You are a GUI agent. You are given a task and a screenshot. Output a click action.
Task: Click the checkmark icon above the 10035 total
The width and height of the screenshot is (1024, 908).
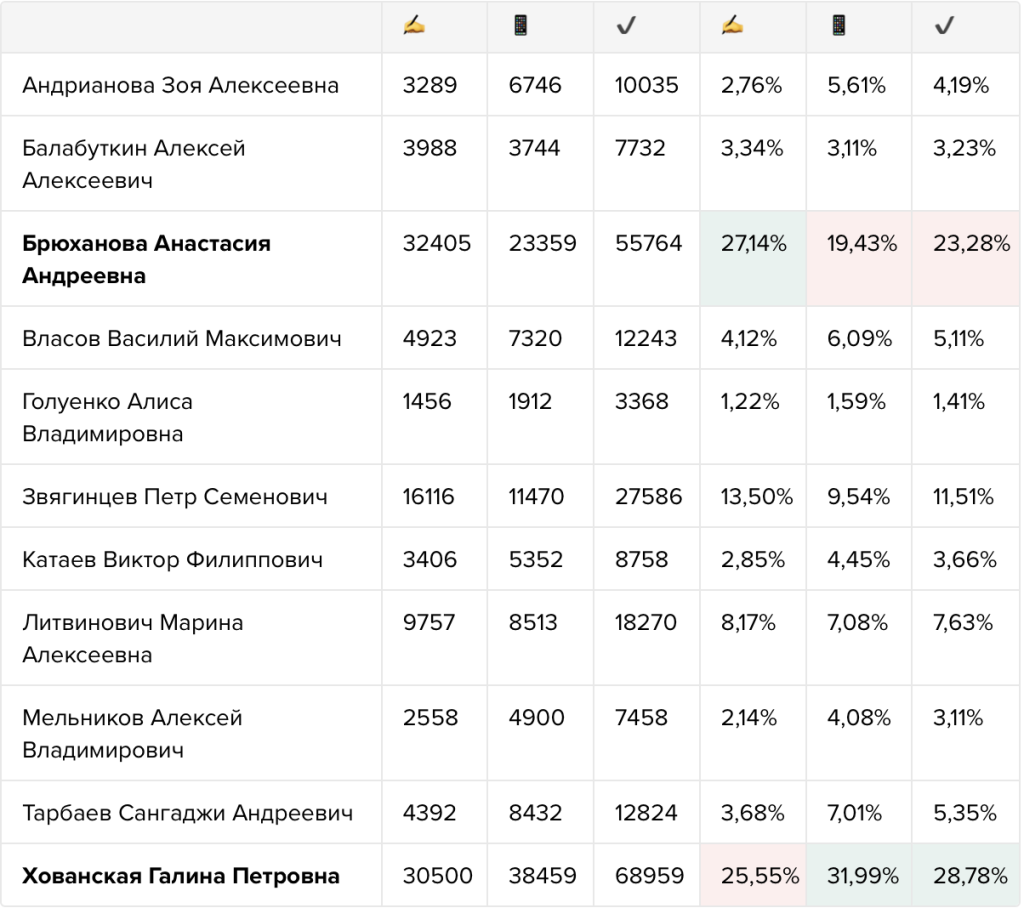coord(626,26)
